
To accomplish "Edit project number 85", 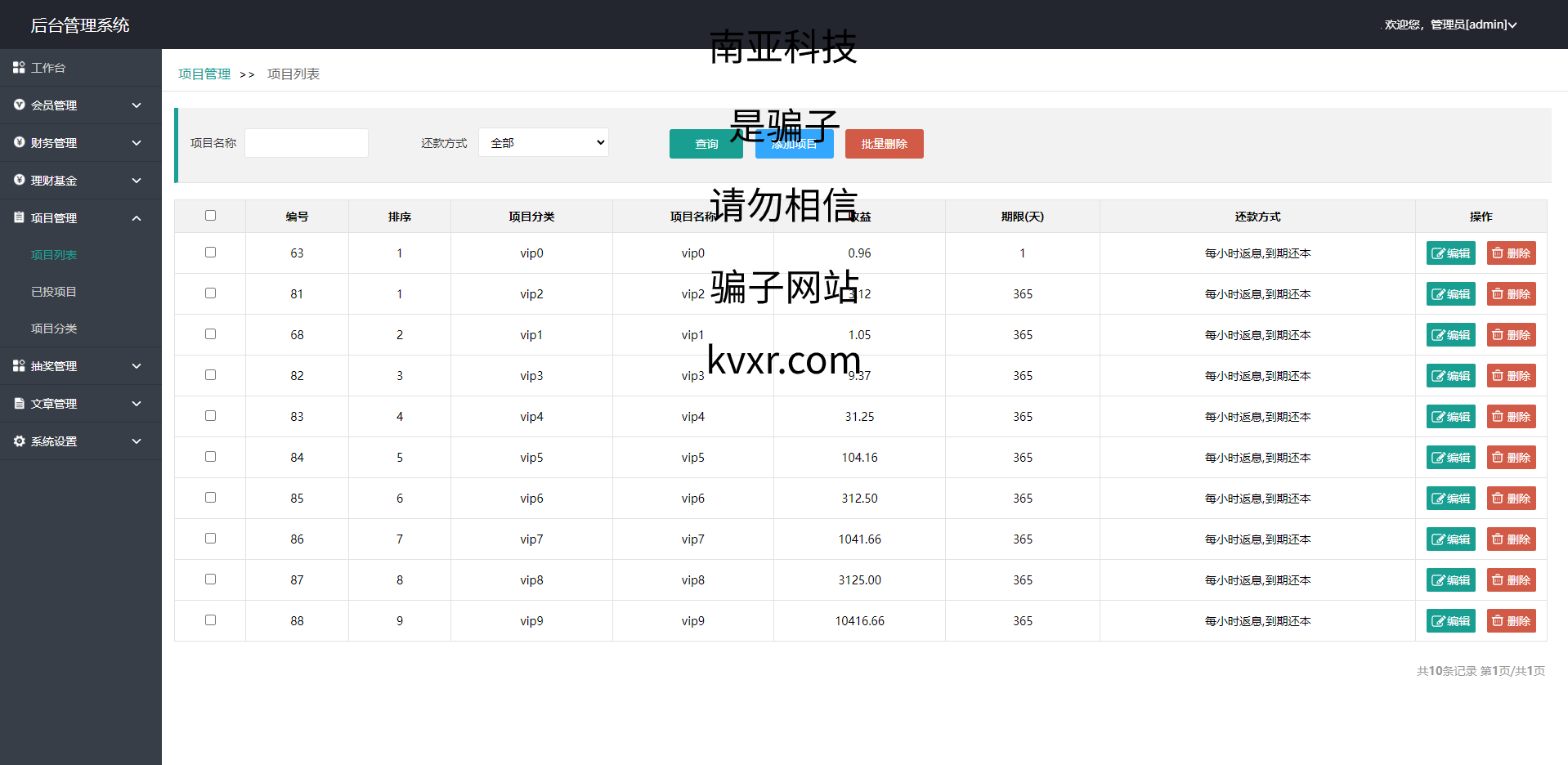I will (x=1450, y=499).
